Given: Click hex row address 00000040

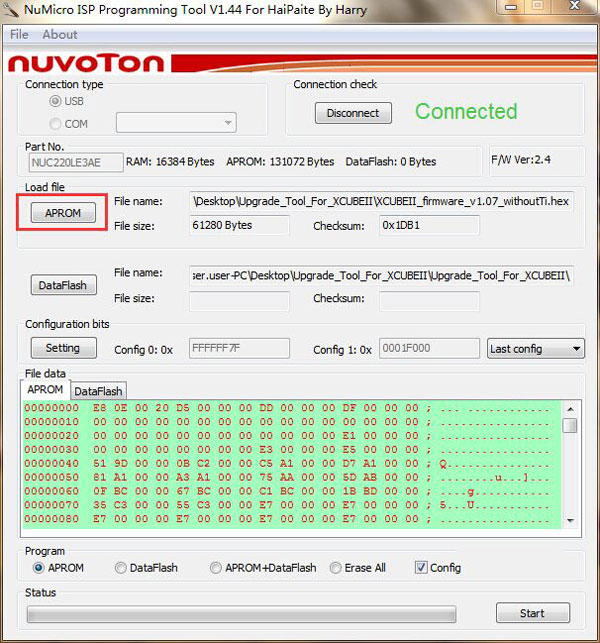Looking at the screenshot, I should tap(51, 463).
